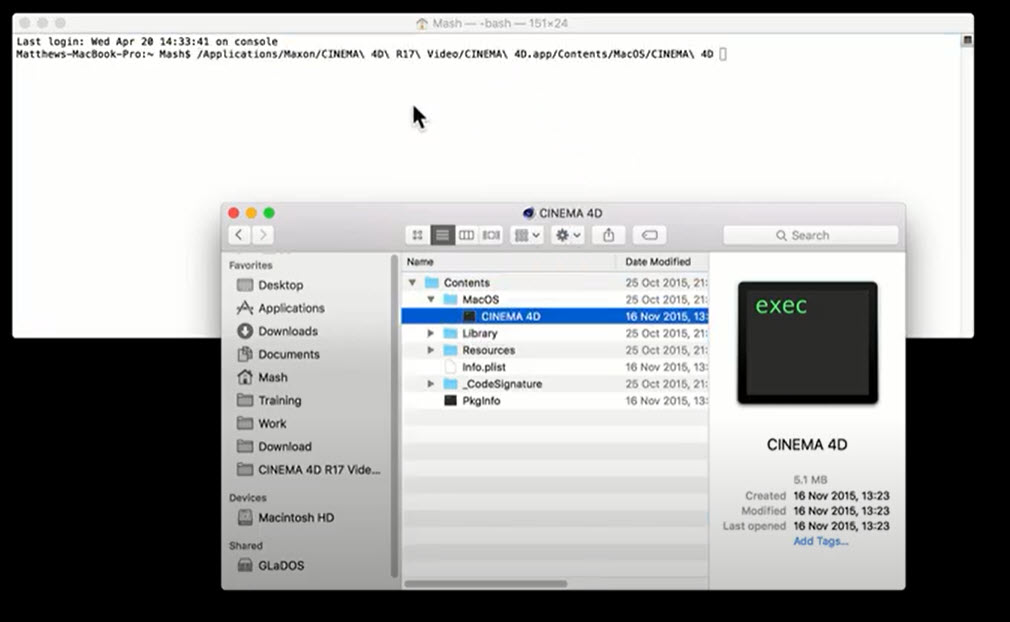Collapse the Contents folder disclosure triangle
This screenshot has height=622, width=1010.
[x=412, y=283]
